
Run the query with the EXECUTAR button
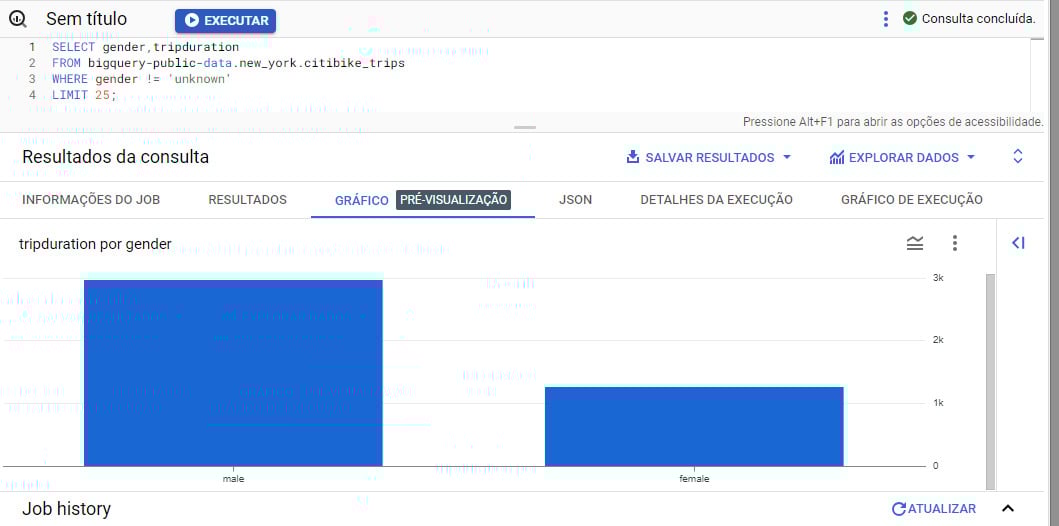click(x=225, y=21)
